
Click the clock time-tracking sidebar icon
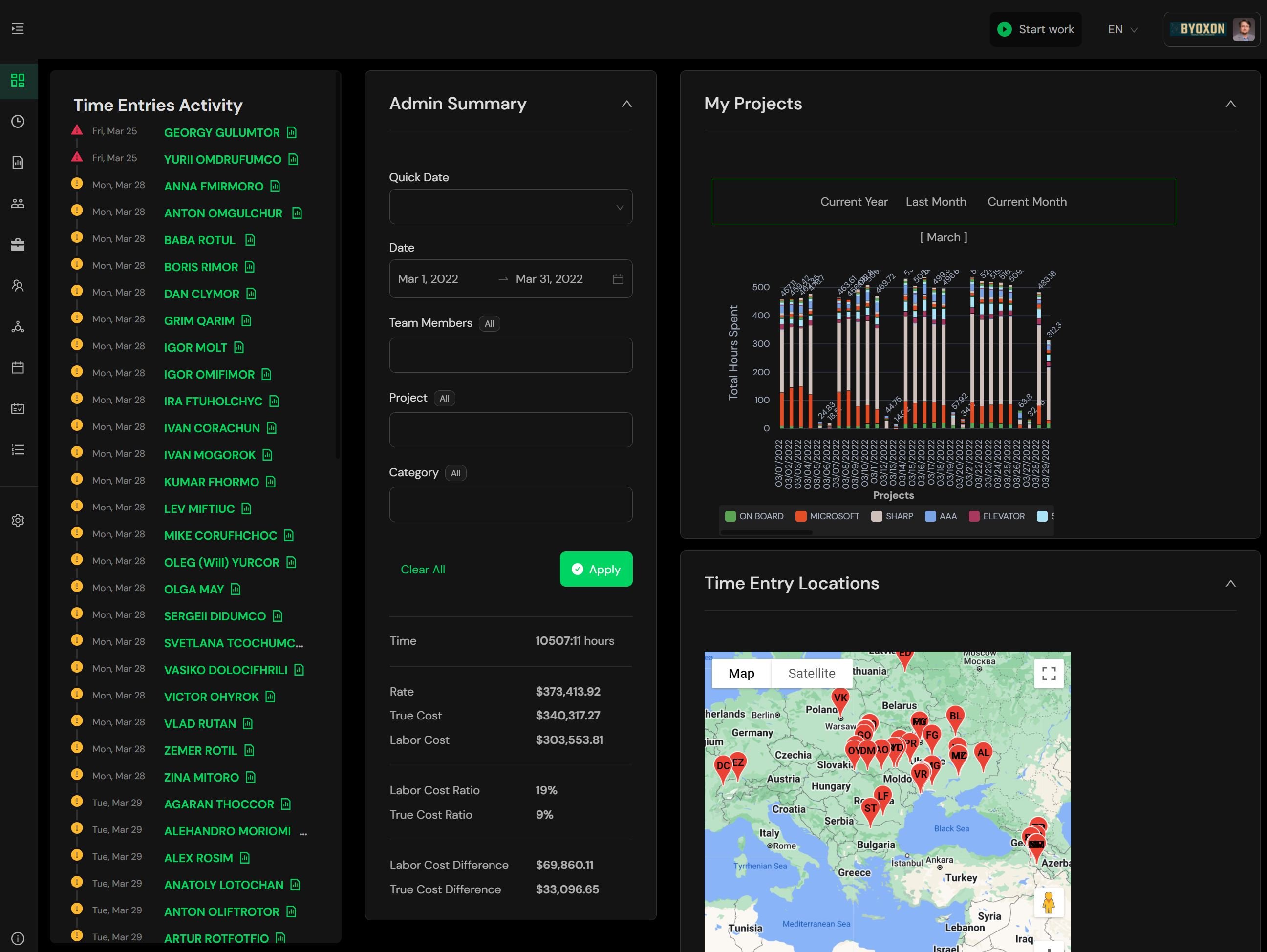point(18,121)
